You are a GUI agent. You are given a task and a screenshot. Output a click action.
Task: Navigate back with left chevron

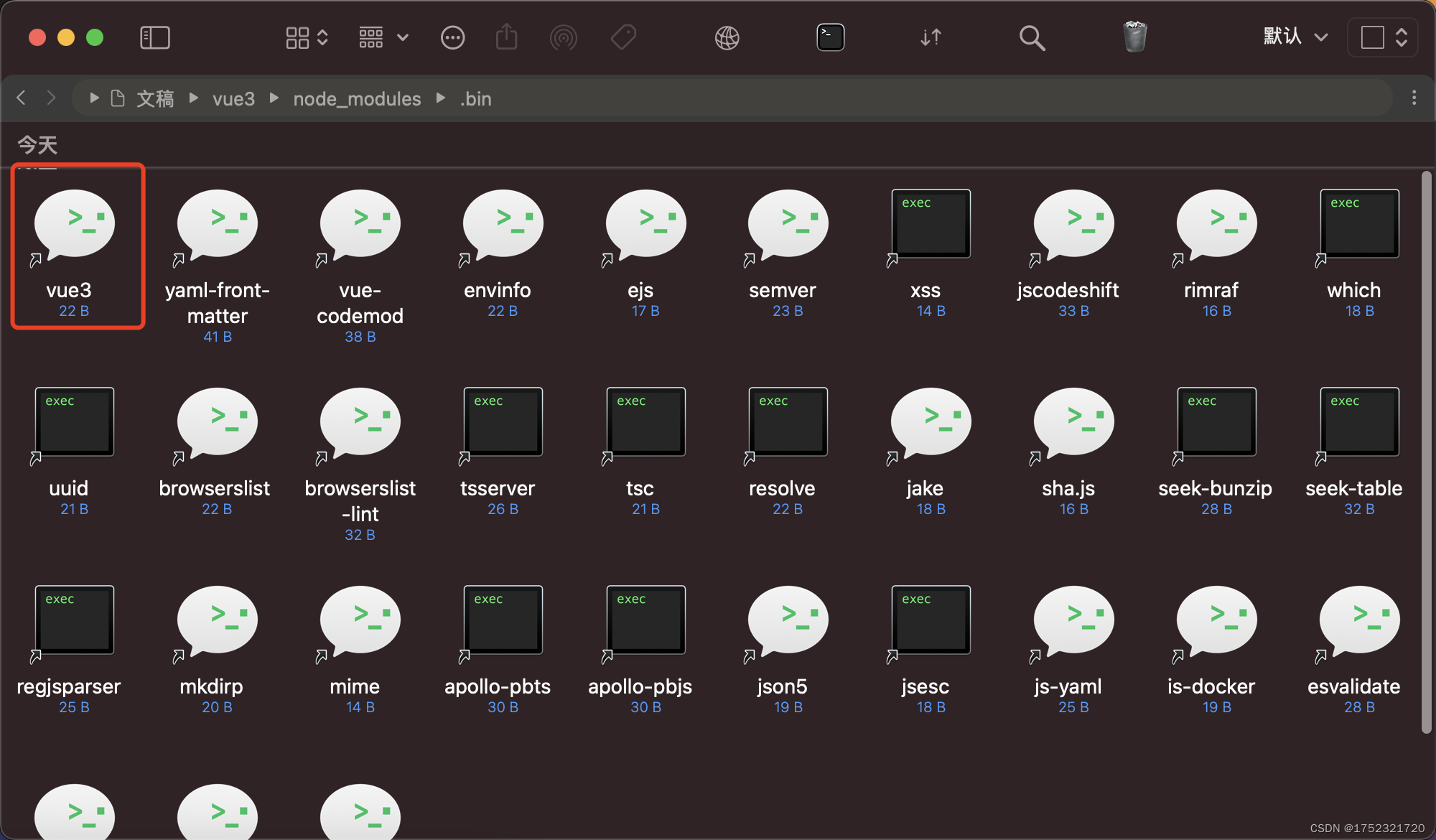(x=22, y=98)
